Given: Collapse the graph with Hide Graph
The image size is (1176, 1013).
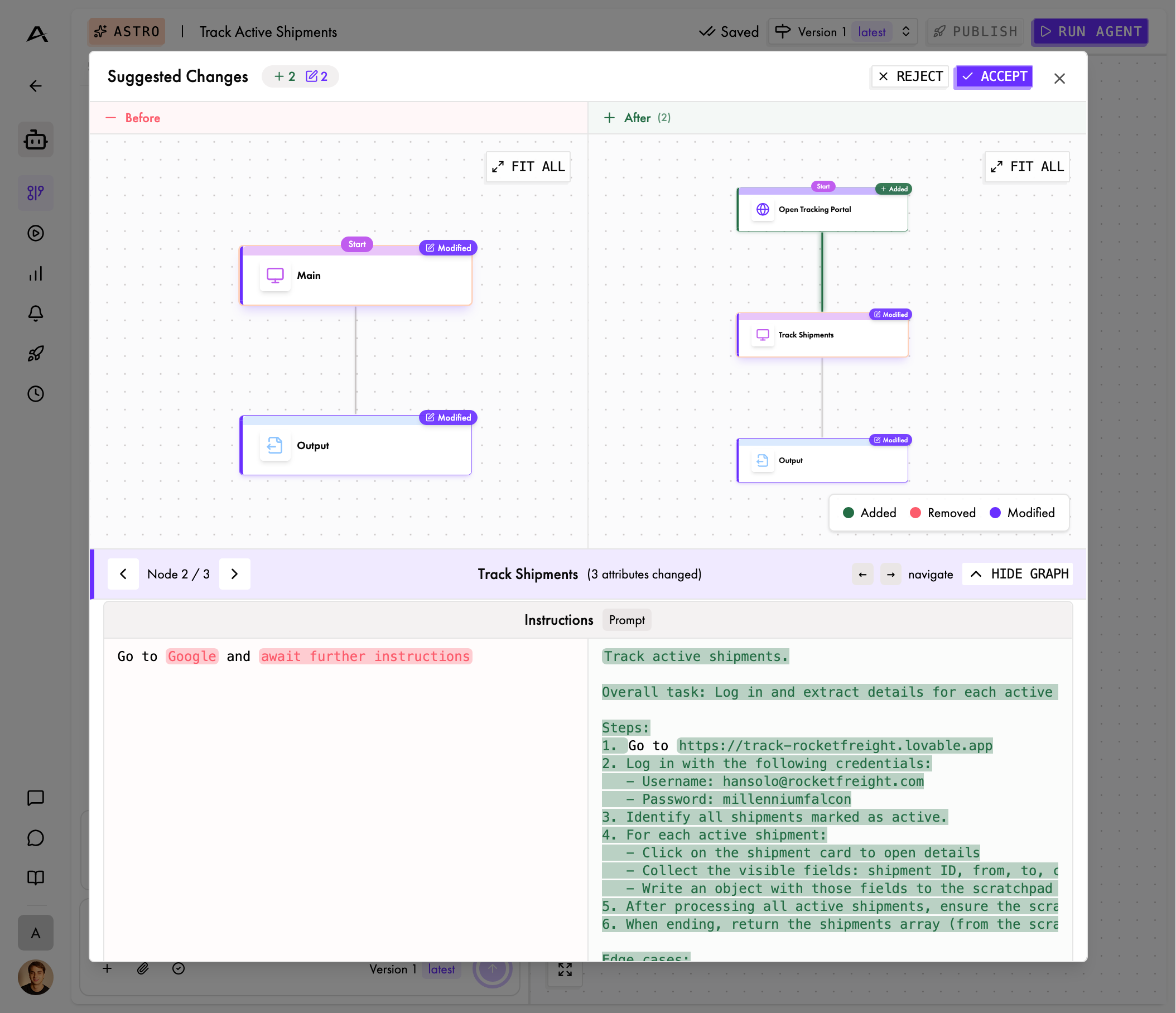Looking at the screenshot, I should point(1018,574).
